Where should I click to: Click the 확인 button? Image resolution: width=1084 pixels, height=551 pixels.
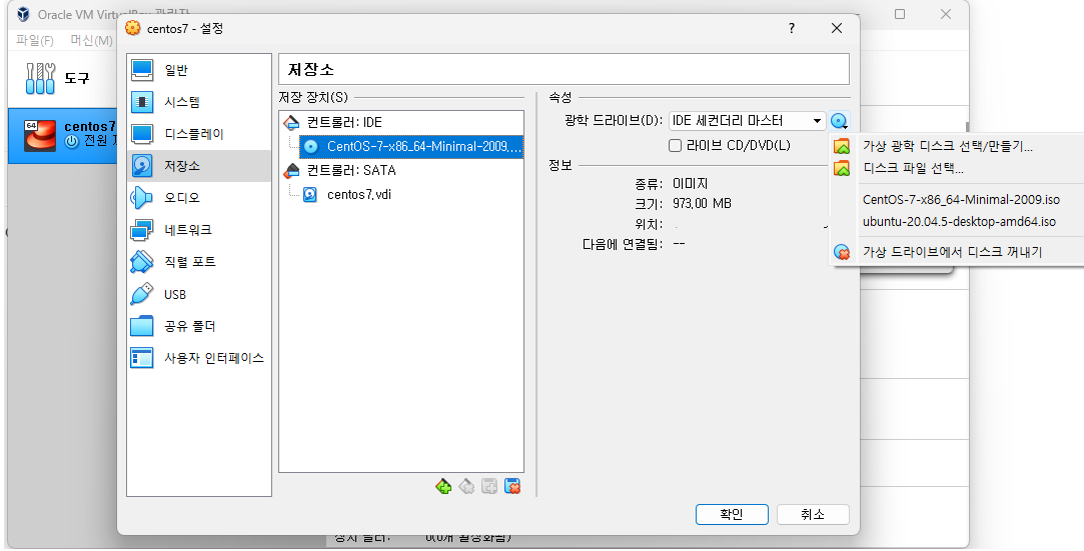coord(732,514)
